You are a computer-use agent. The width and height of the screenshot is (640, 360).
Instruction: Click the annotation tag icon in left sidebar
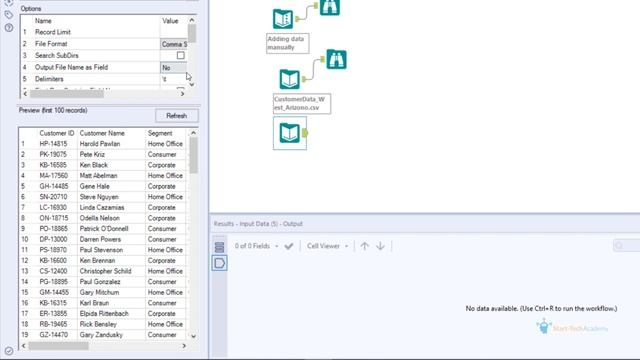tap(9, 15)
